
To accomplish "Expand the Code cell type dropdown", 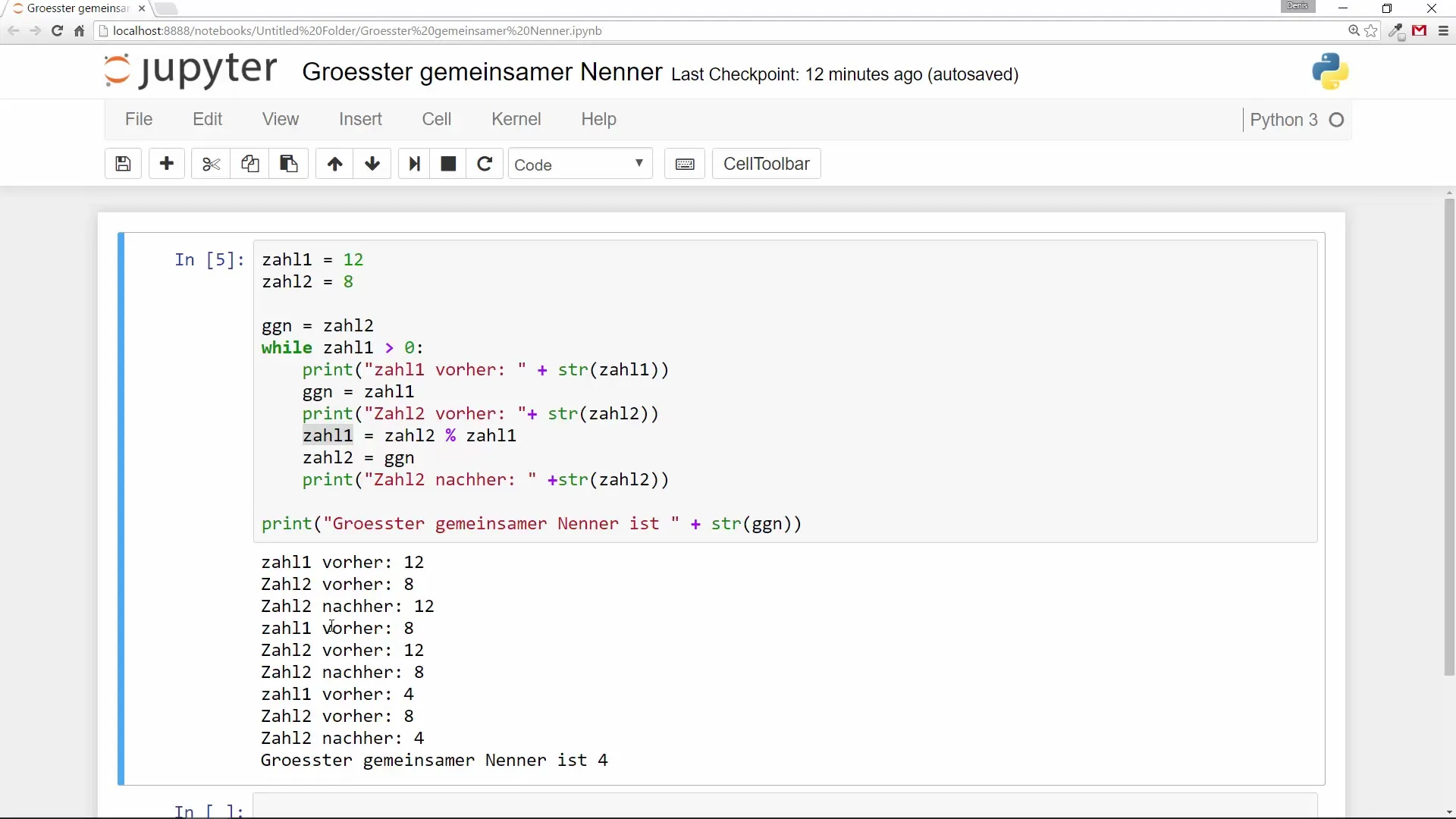I will point(579,165).
